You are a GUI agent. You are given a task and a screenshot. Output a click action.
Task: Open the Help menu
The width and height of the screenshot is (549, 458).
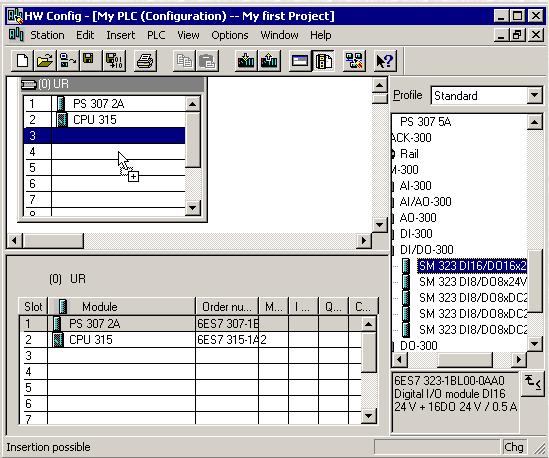pyautogui.click(x=321, y=35)
